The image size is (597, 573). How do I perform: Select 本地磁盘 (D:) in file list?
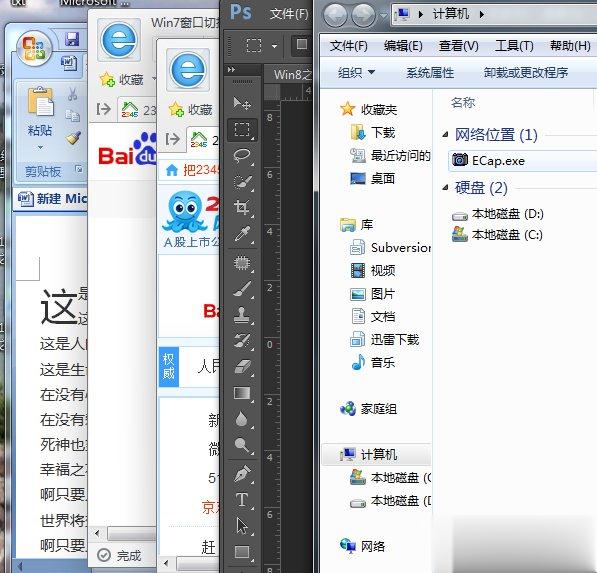click(x=498, y=214)
